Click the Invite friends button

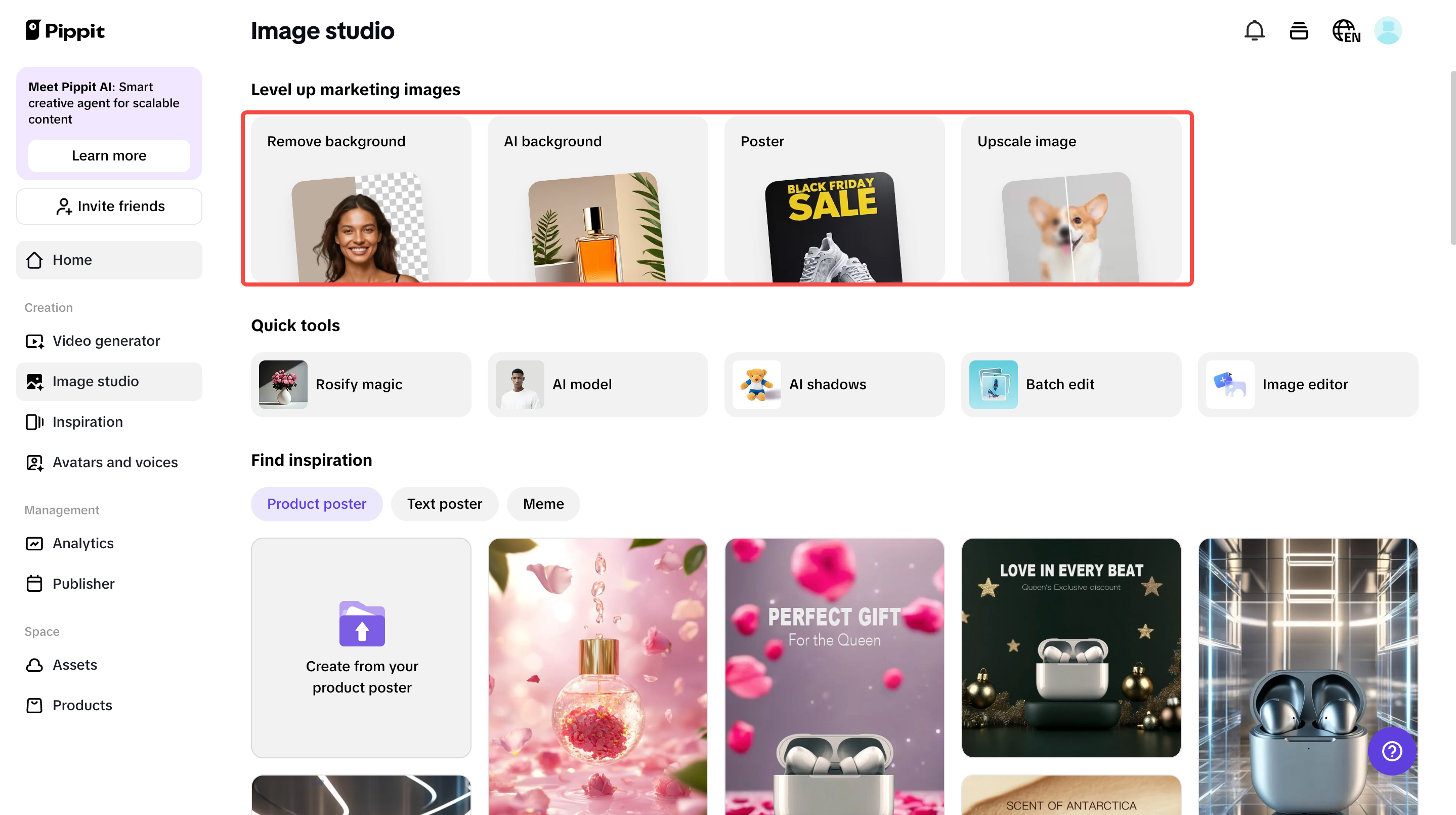(109, 207)
